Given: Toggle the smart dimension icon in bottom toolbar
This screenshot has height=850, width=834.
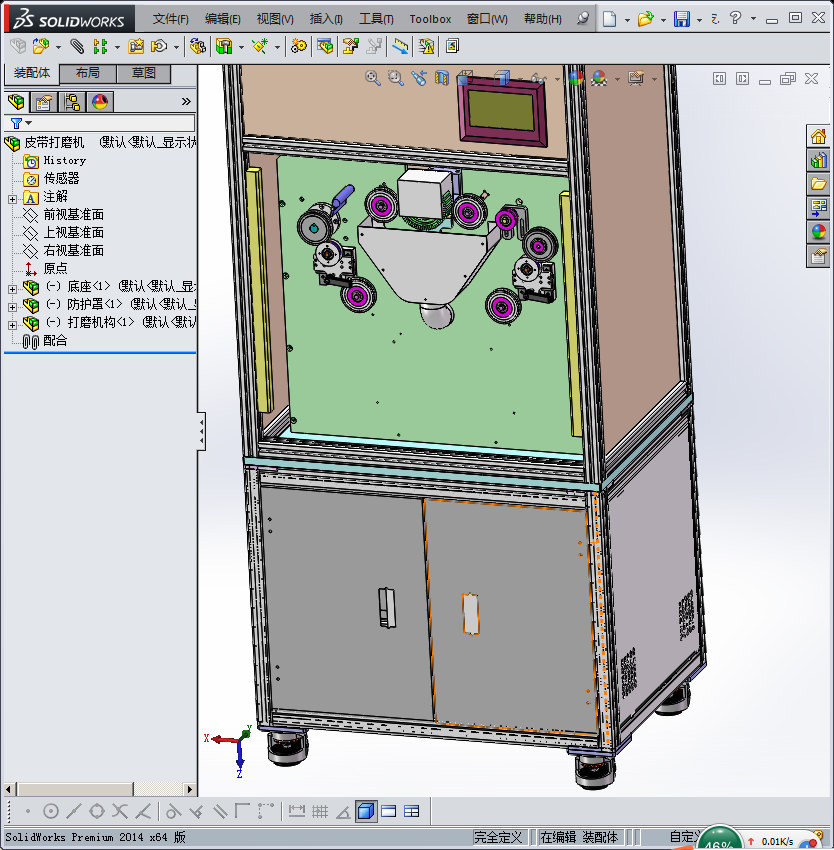Looking at the screenshot, I should point(297,811).
